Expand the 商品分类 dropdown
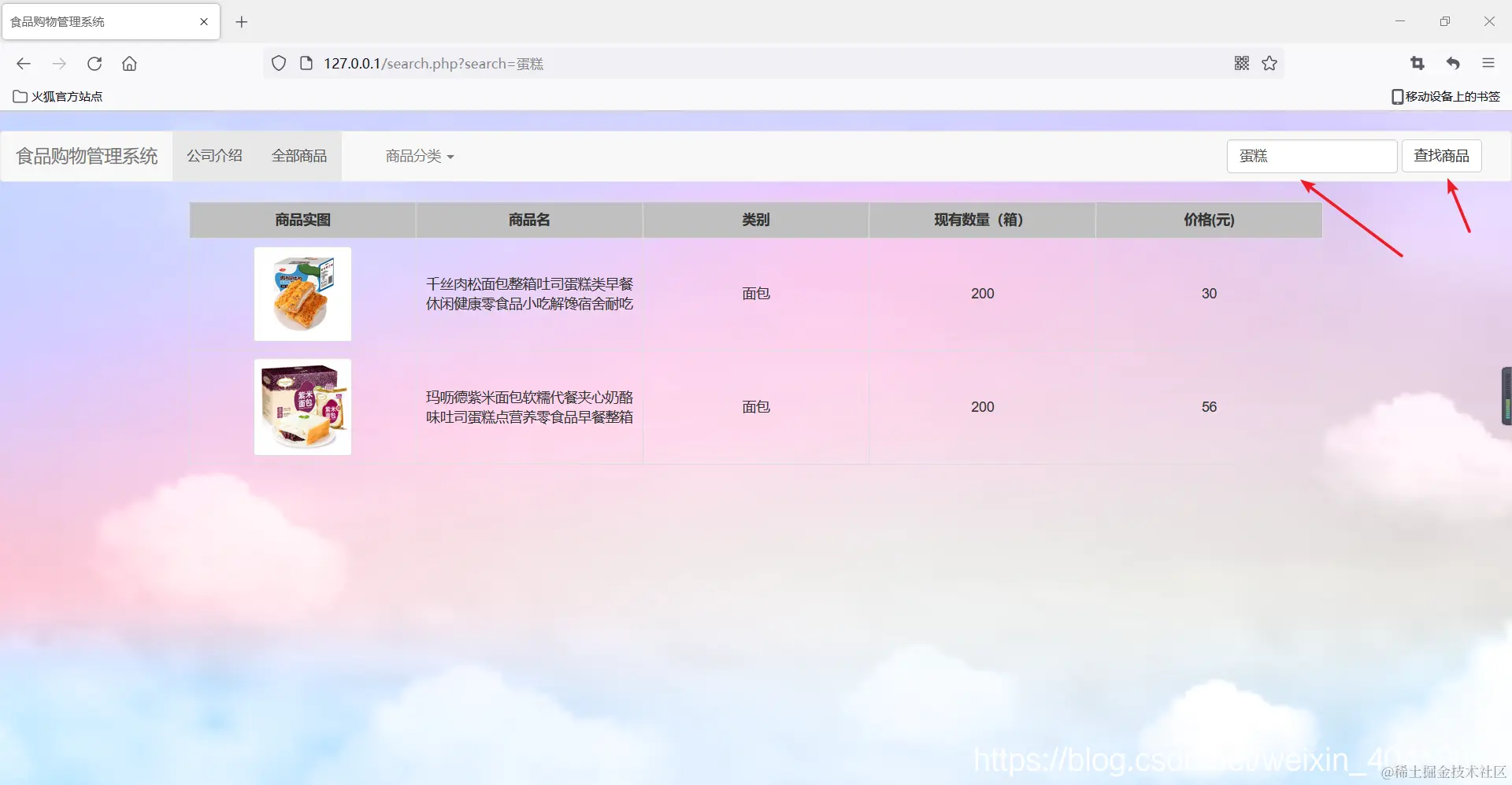 pyautogui.click(x=419, y=156)
